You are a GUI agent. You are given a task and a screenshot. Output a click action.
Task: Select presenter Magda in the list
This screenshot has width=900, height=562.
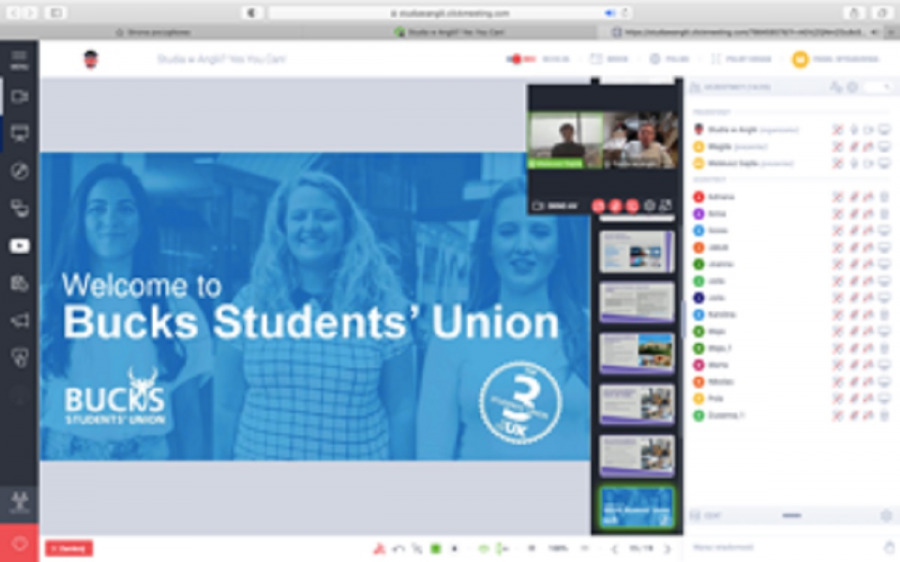(719, 147)
